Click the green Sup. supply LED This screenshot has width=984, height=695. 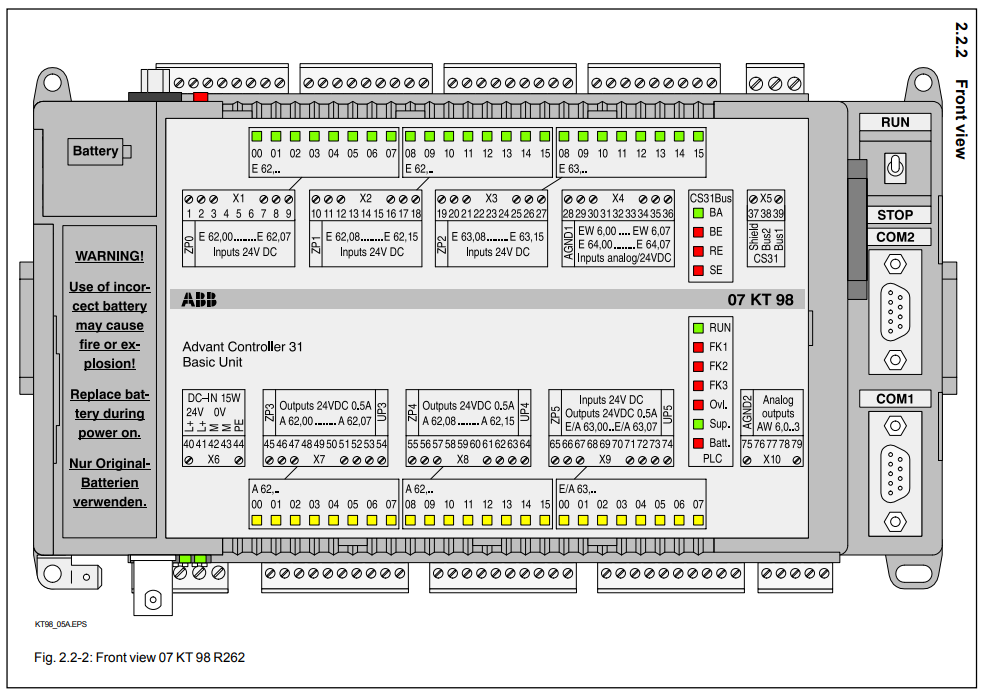coord(698,424)
